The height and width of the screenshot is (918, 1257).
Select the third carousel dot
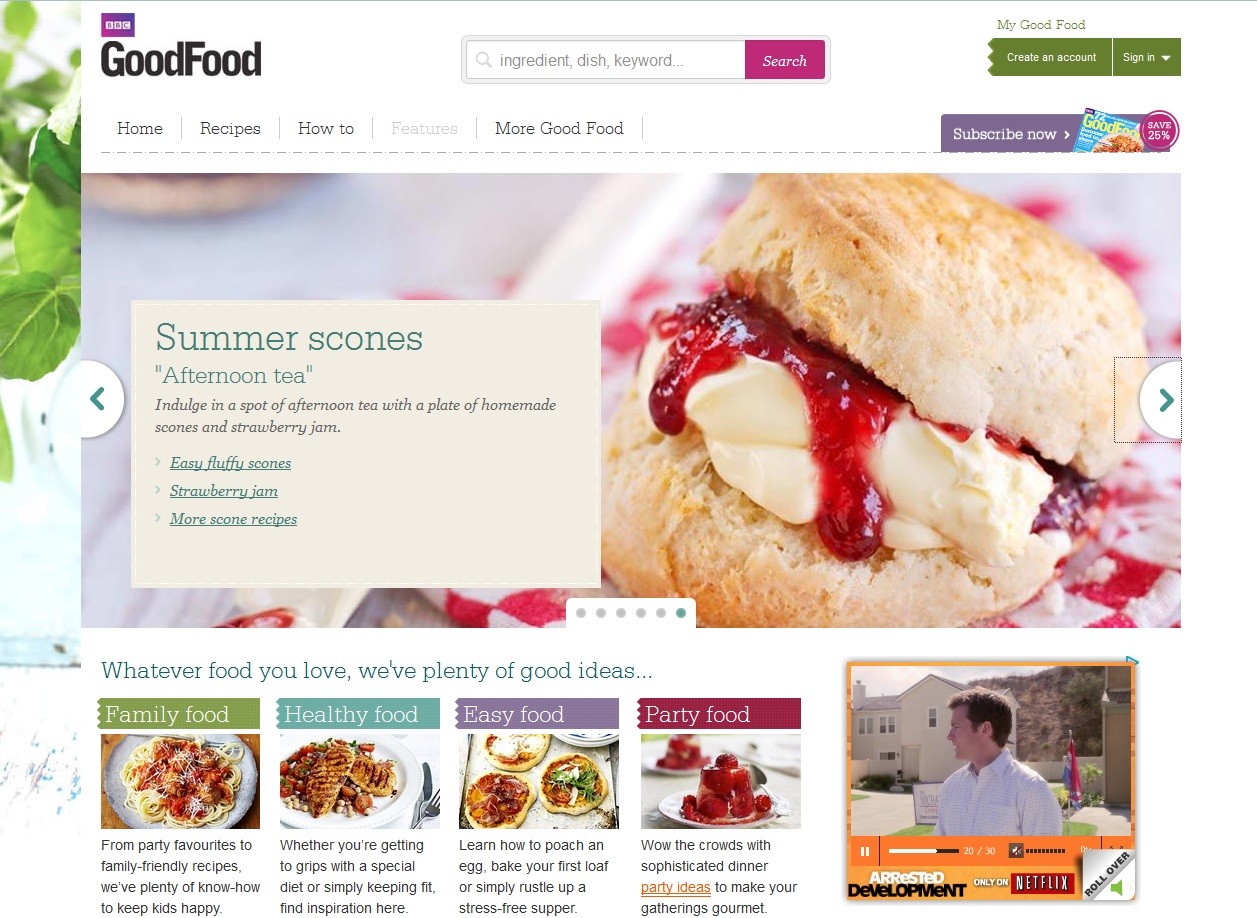[x=621, y=613]
